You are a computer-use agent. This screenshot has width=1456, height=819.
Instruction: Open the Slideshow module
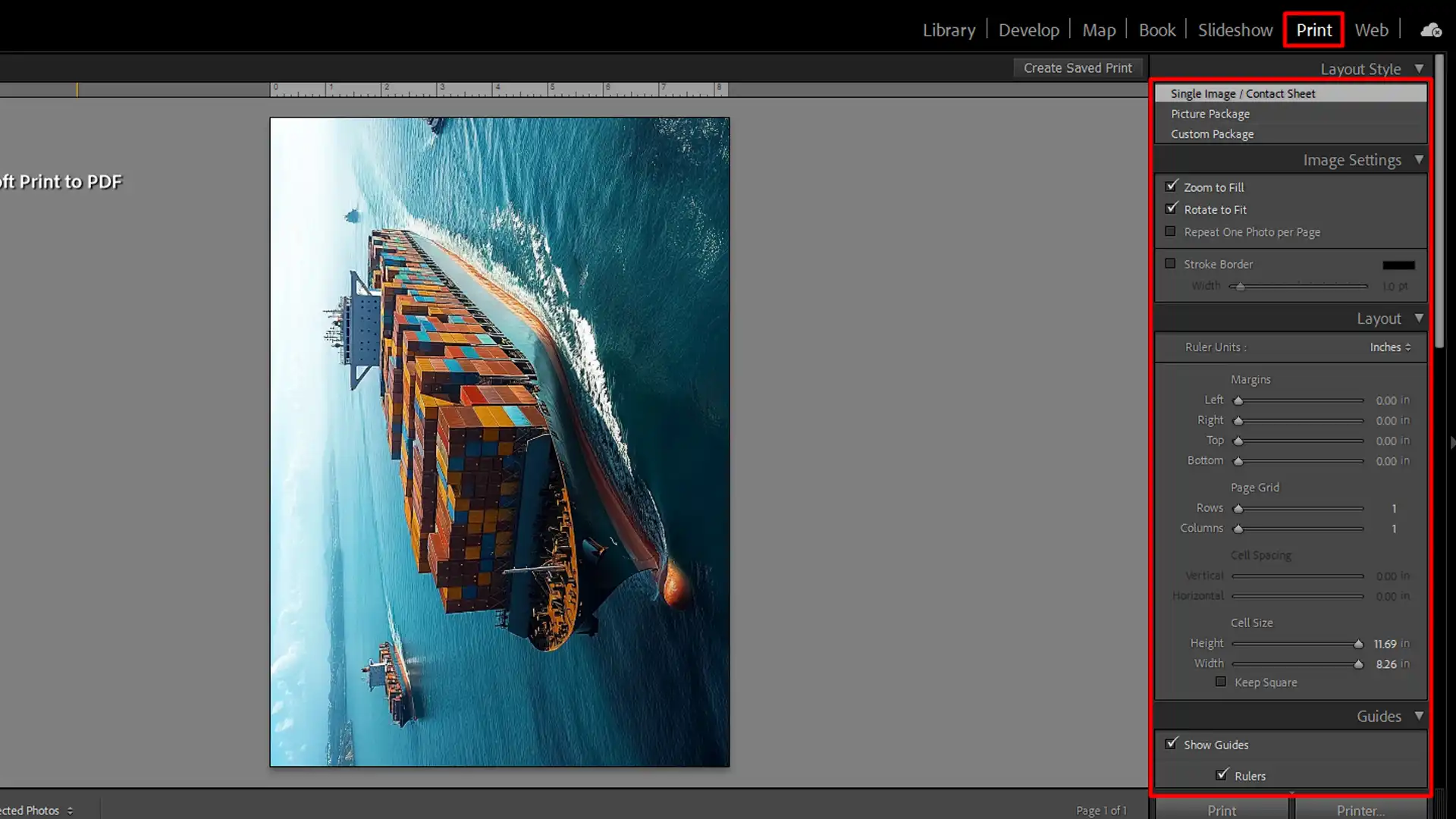[1235, 30]
